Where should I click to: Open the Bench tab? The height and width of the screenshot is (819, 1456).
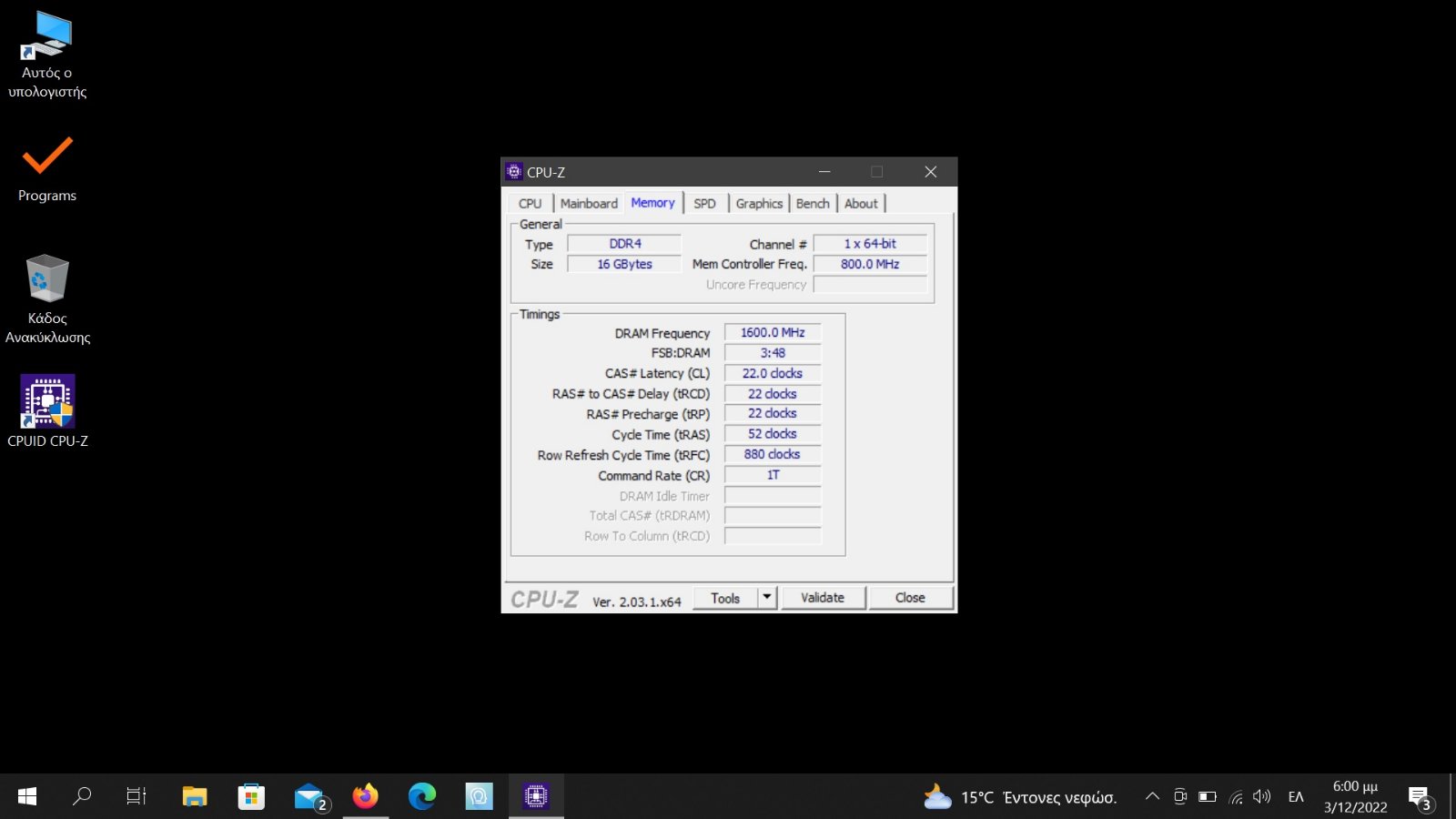(x=813, y=204)
